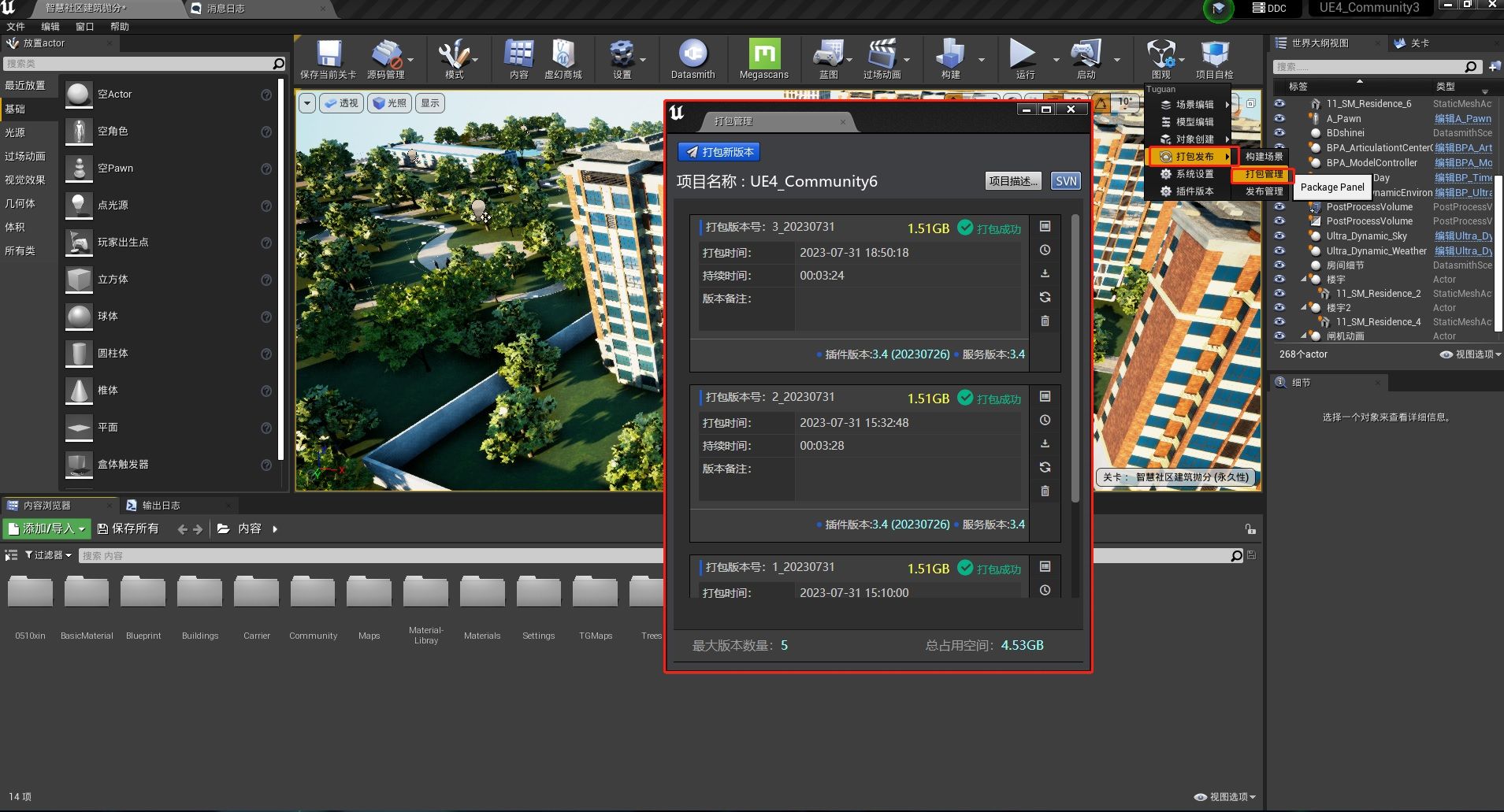The image size is (1504, 812).
Task: Open the Megascans toolbar icon
Action: coord(763,54)
